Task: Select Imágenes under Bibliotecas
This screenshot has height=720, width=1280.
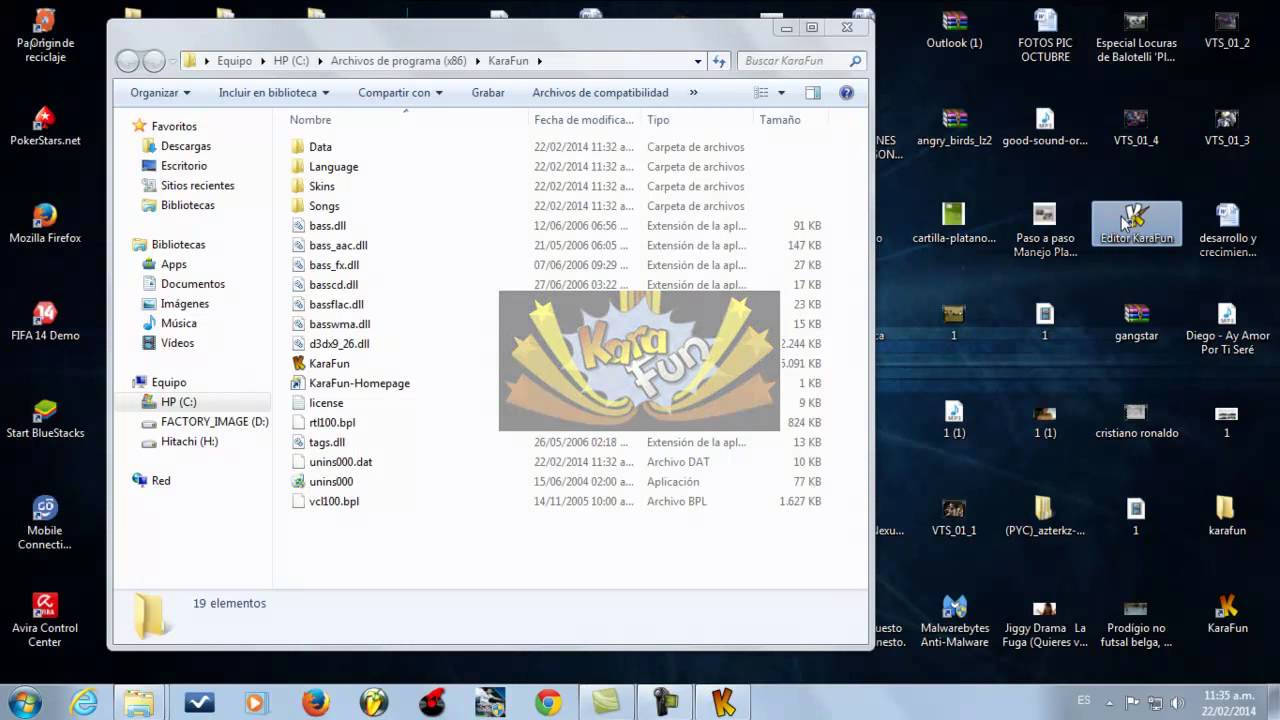Action: pyautogui.click(x=185, y=304)
